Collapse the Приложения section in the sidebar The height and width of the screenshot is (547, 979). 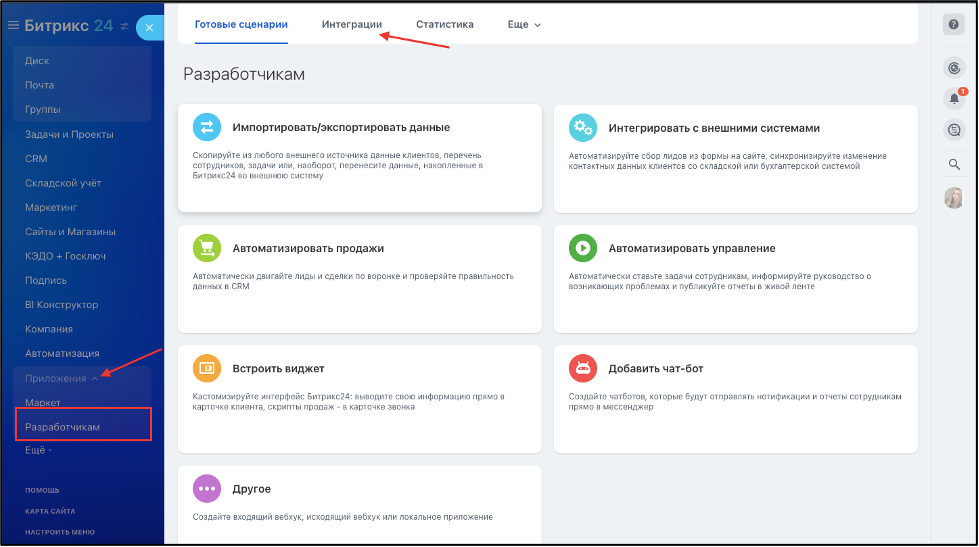[62, 378]
